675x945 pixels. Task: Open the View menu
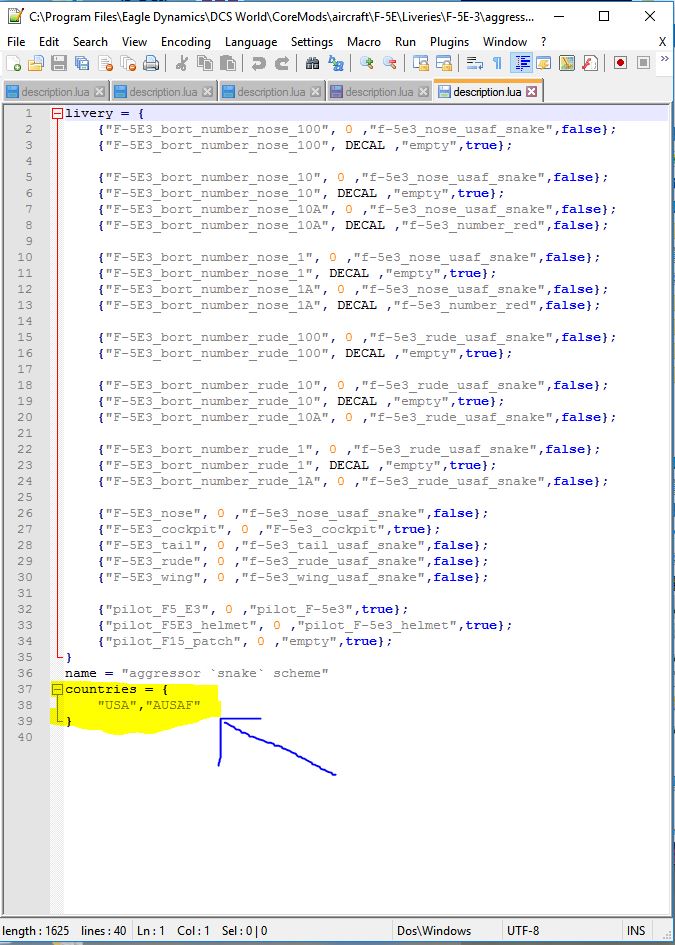[x=134, y=42]
